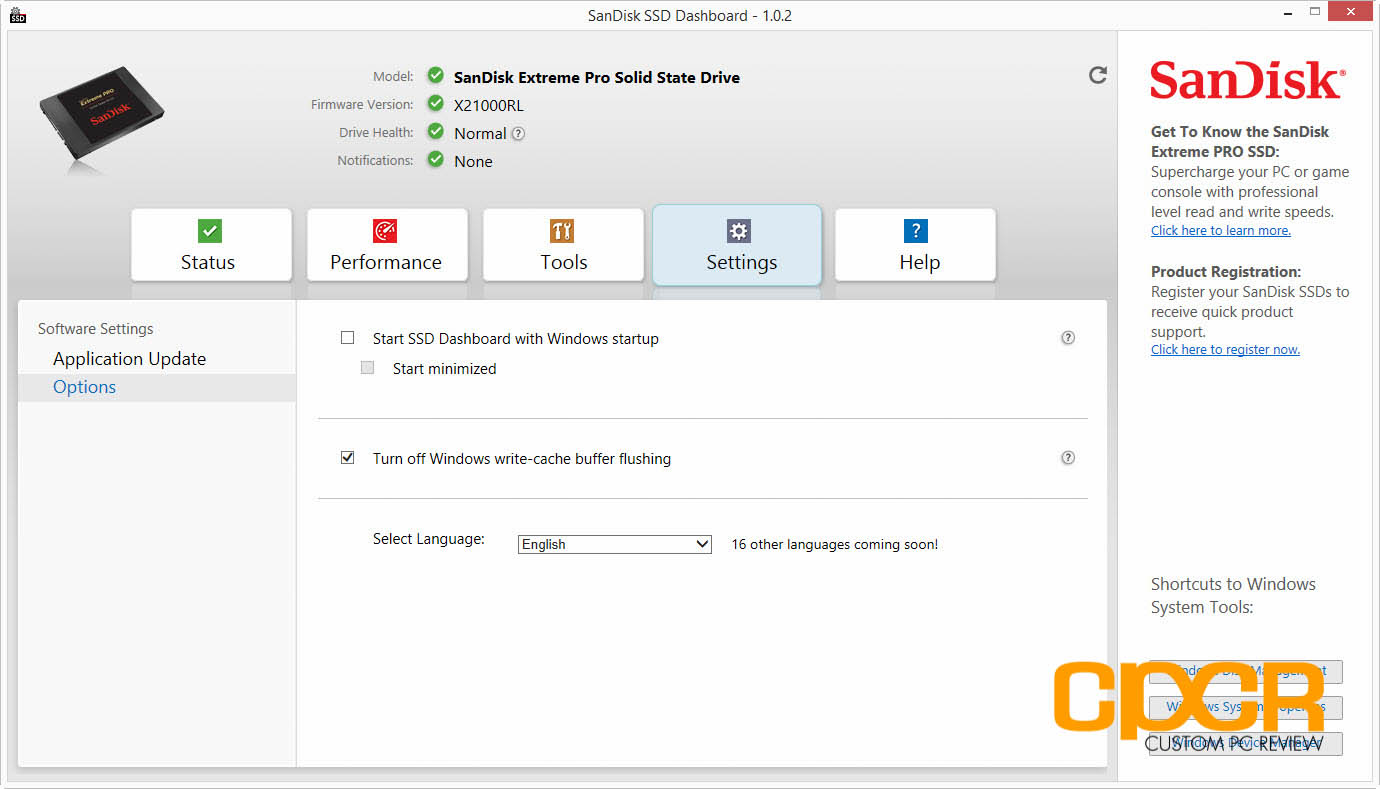Select the Settings tab
Viewport: 1380px width, 789px height.
click(x=737, y=245)
